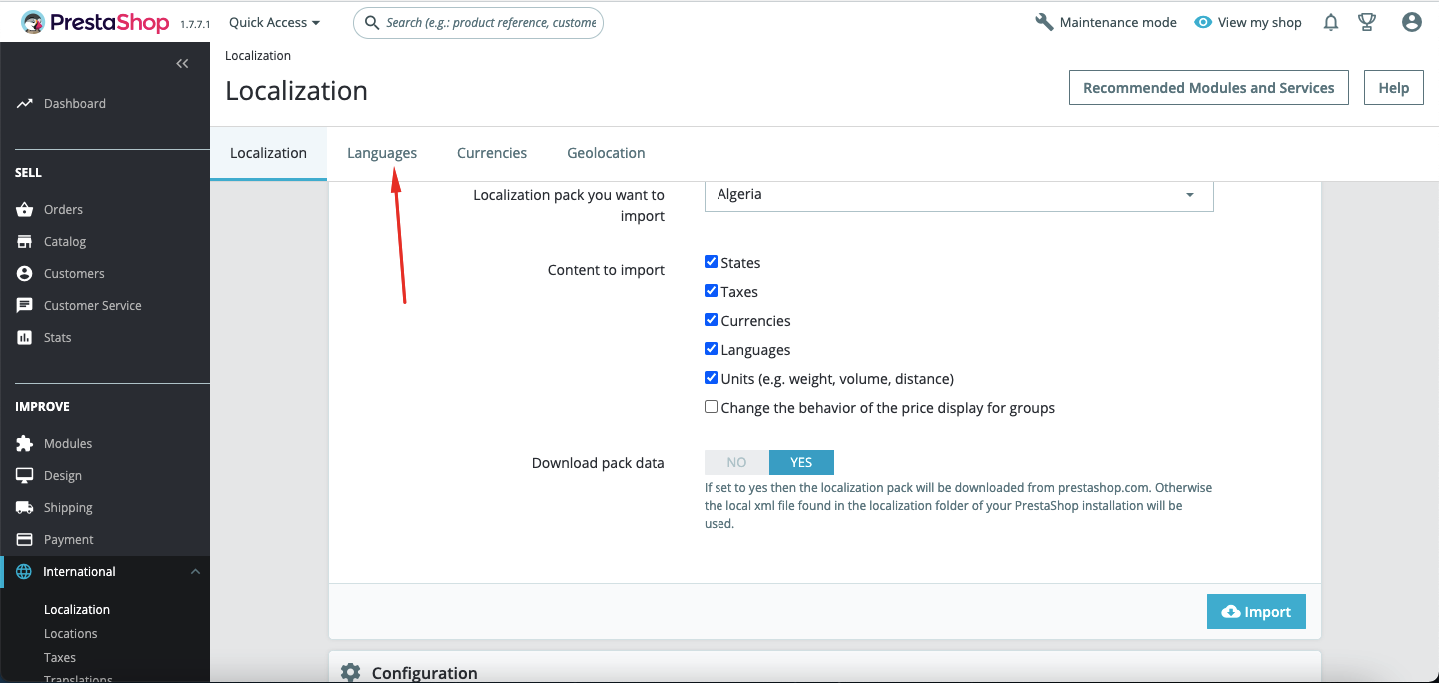1439x683 pixels.
Task: Switch to the Geolocation tab
Action: point(606,153)
